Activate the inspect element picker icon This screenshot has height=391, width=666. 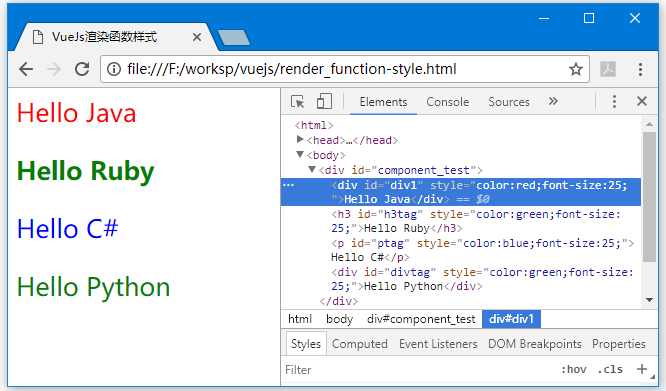(297, 102)
